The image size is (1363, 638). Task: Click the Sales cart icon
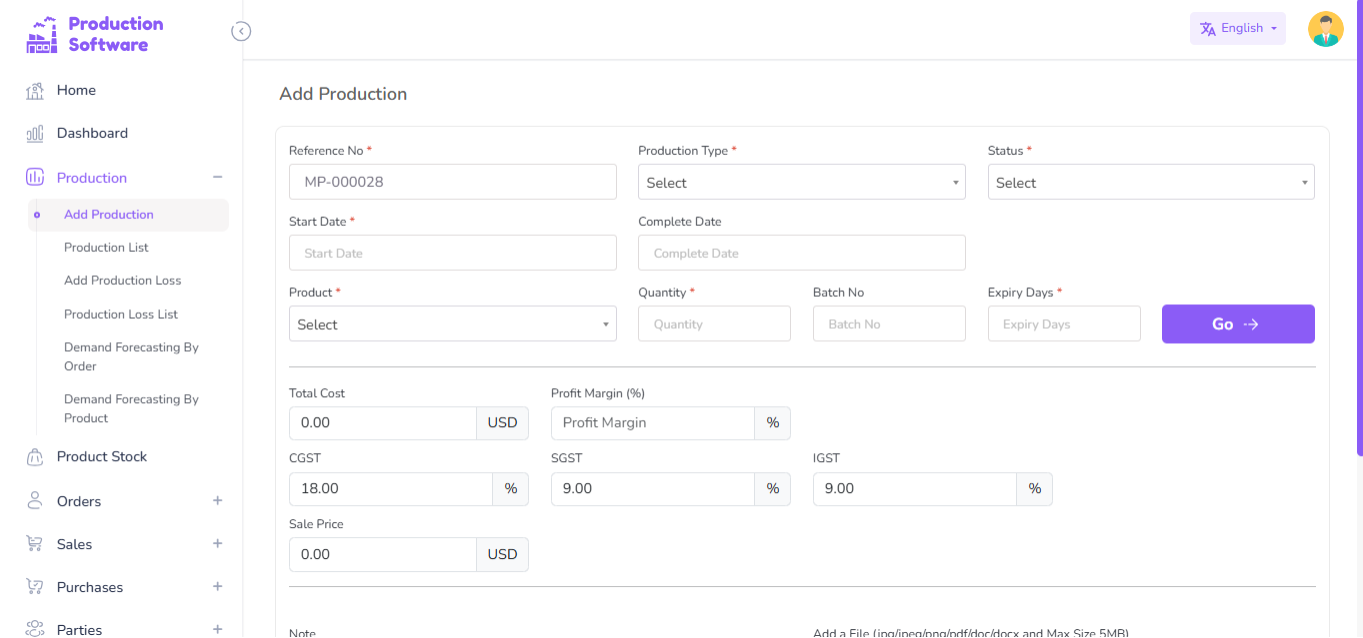point(35,544)
